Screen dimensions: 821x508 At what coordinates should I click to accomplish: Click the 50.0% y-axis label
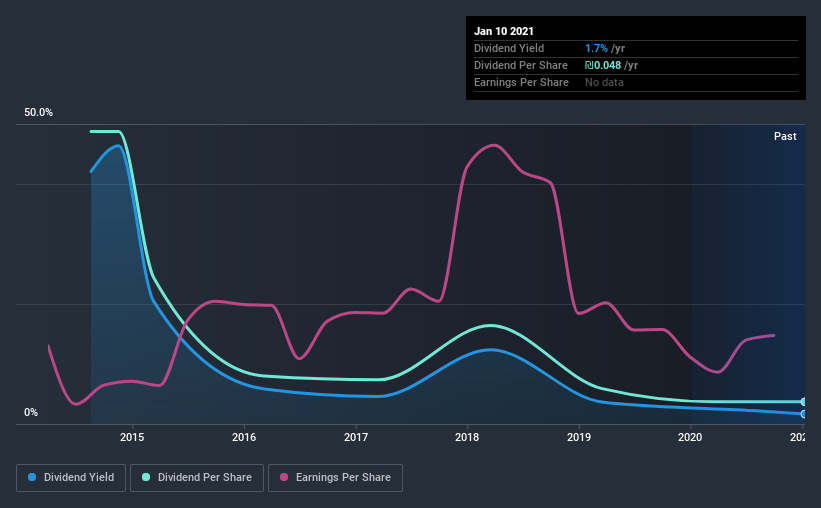(38, 113)
